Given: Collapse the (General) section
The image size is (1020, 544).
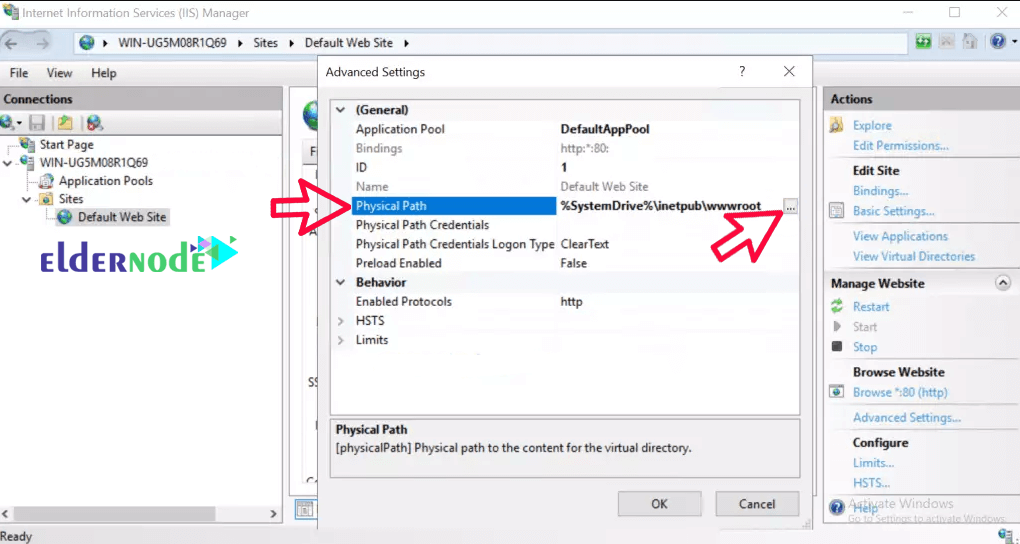Looking at the screenshot, I should [x=340, y=110].
